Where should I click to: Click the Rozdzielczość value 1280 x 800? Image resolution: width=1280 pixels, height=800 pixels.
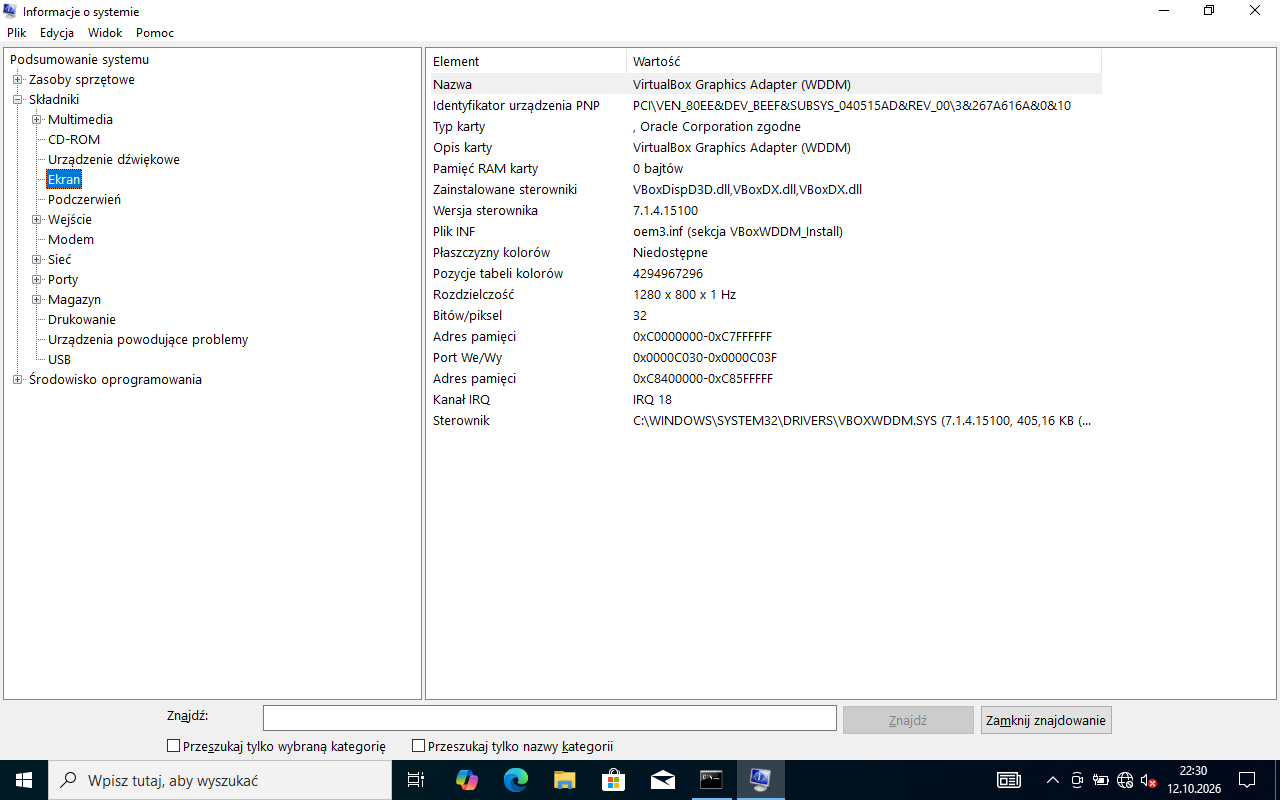tap(684, 294)
